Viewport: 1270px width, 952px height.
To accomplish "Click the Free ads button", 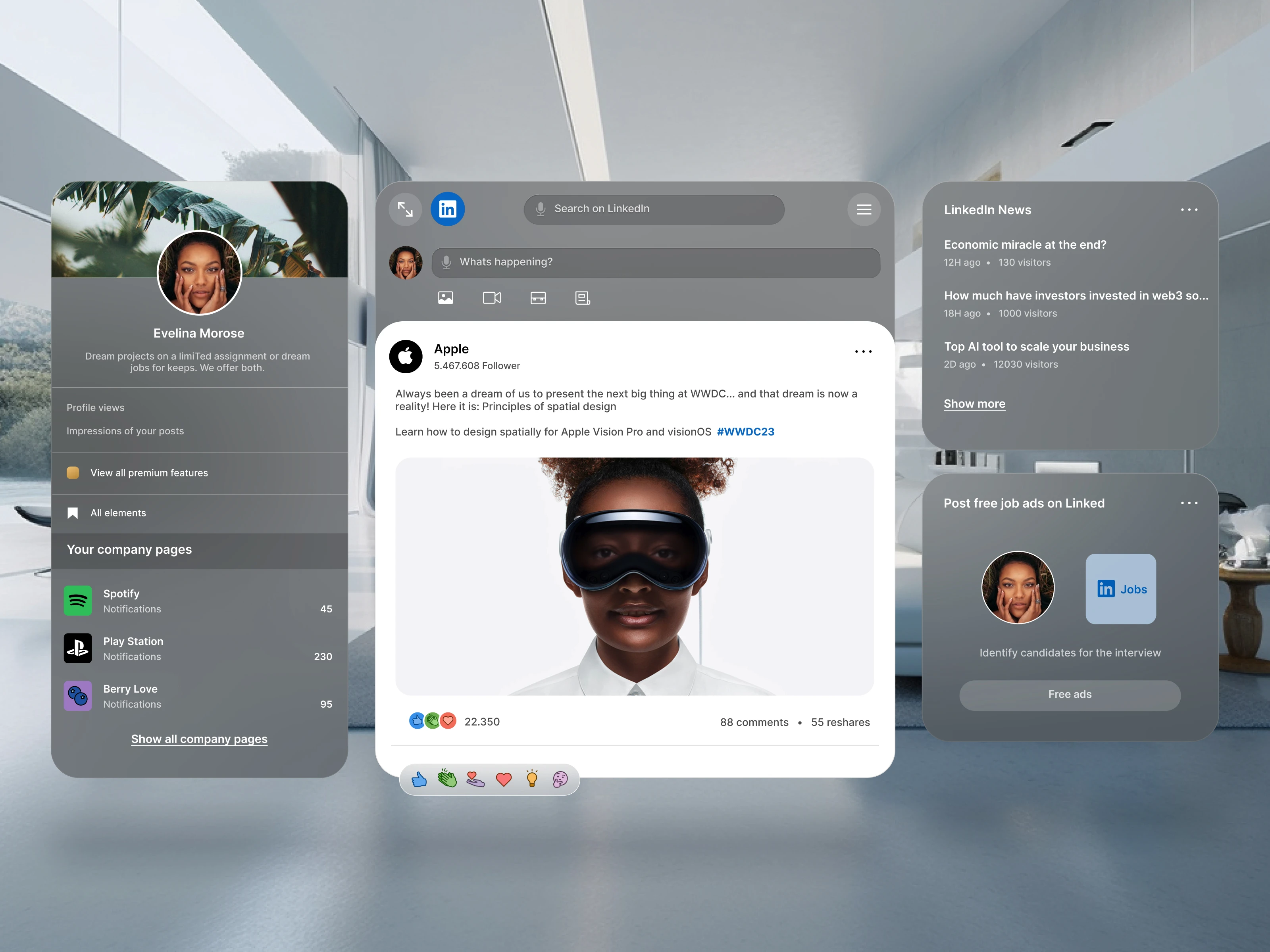I will 1069,695.
